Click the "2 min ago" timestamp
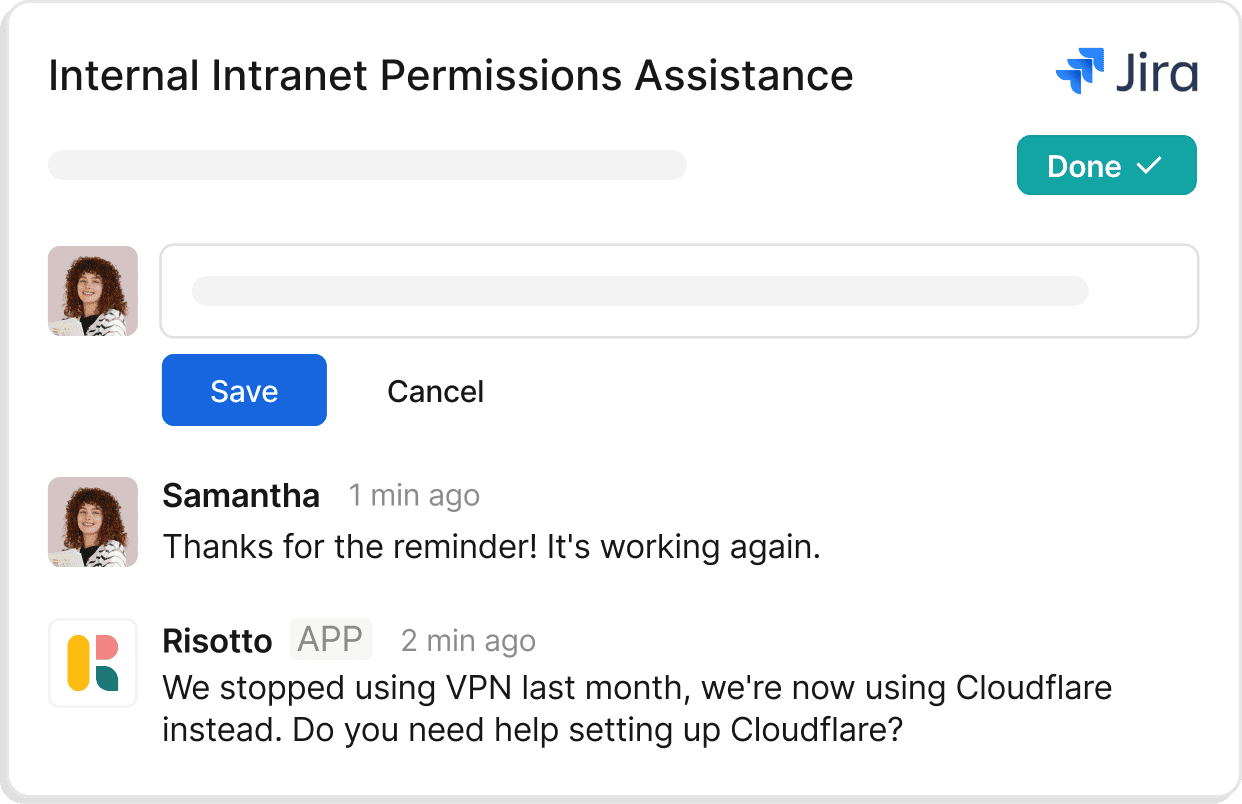Image resolution: width=1242 pixels, height=804 pixels. point(468,641)
